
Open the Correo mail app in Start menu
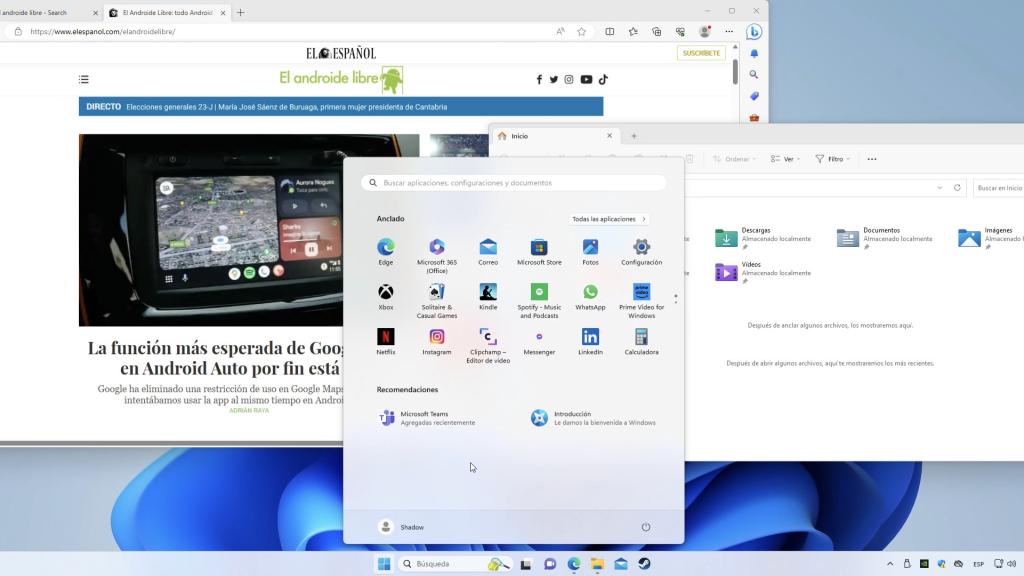coord(488,251)
